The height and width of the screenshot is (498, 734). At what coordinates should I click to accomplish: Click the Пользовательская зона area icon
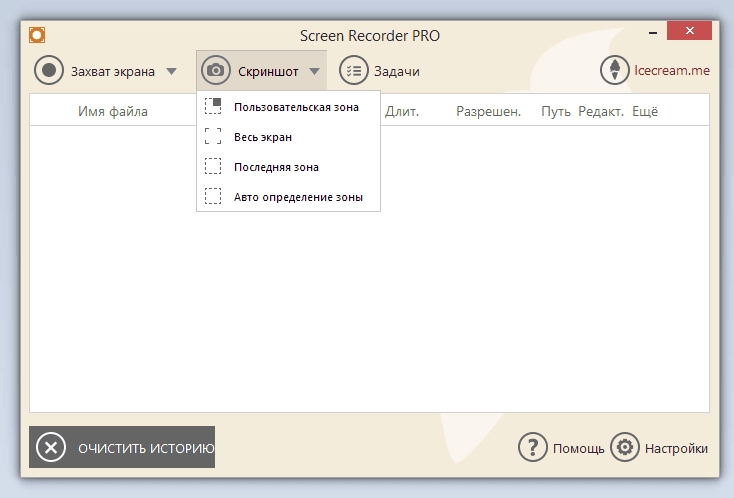(x=213, y=106)
